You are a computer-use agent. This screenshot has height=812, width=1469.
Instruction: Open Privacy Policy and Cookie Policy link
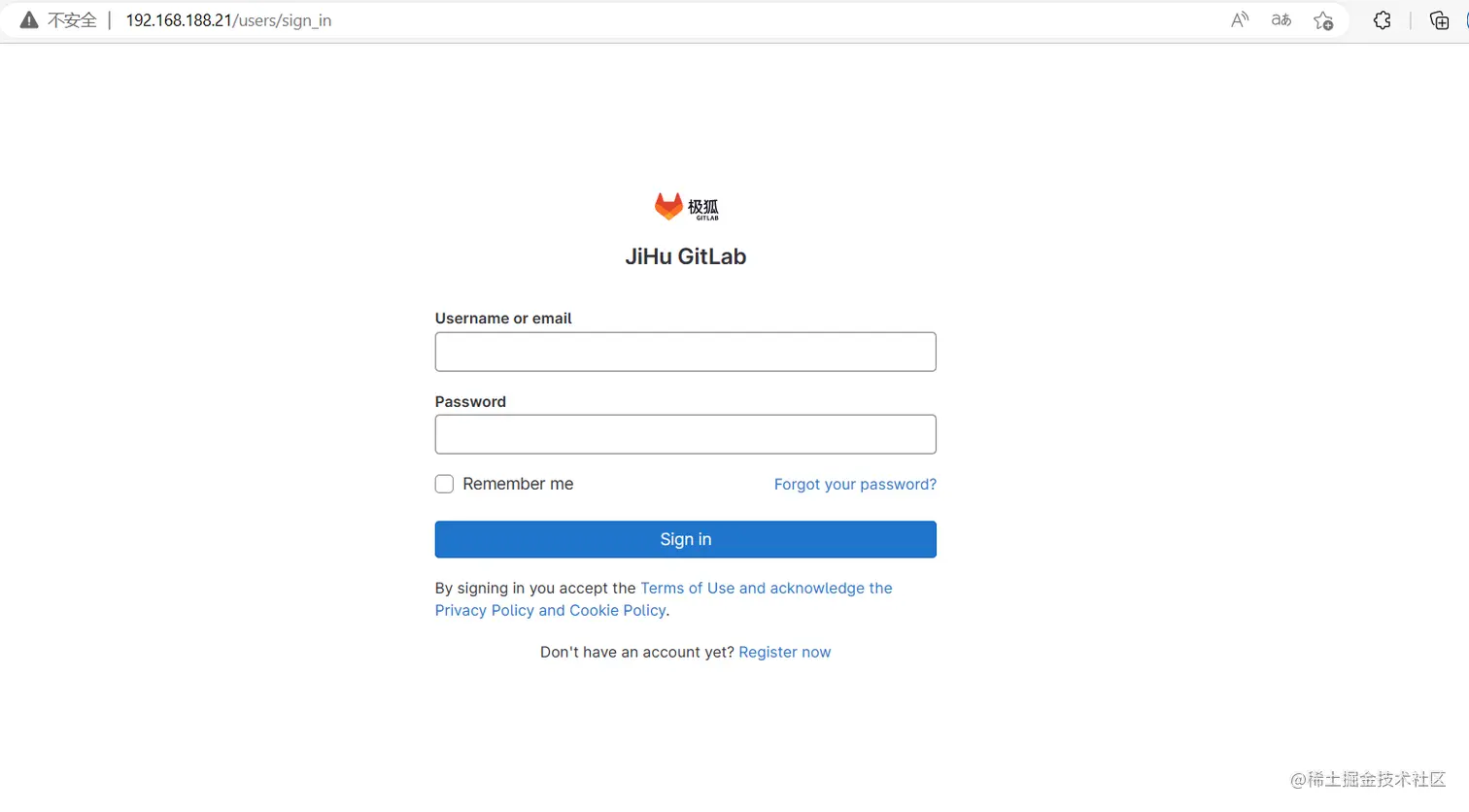click(551, 610)
